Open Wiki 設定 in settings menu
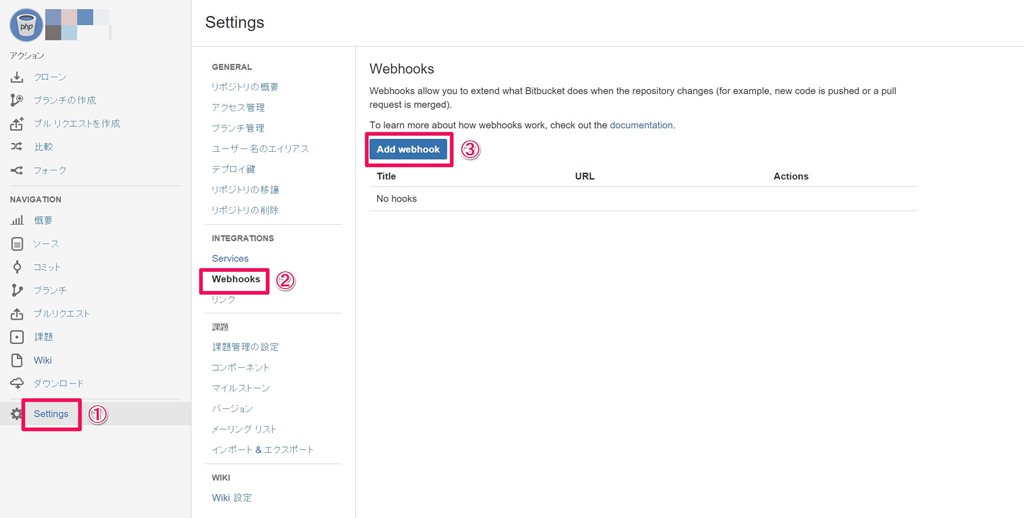1024x518 pixels. click(x=232, y=497)
